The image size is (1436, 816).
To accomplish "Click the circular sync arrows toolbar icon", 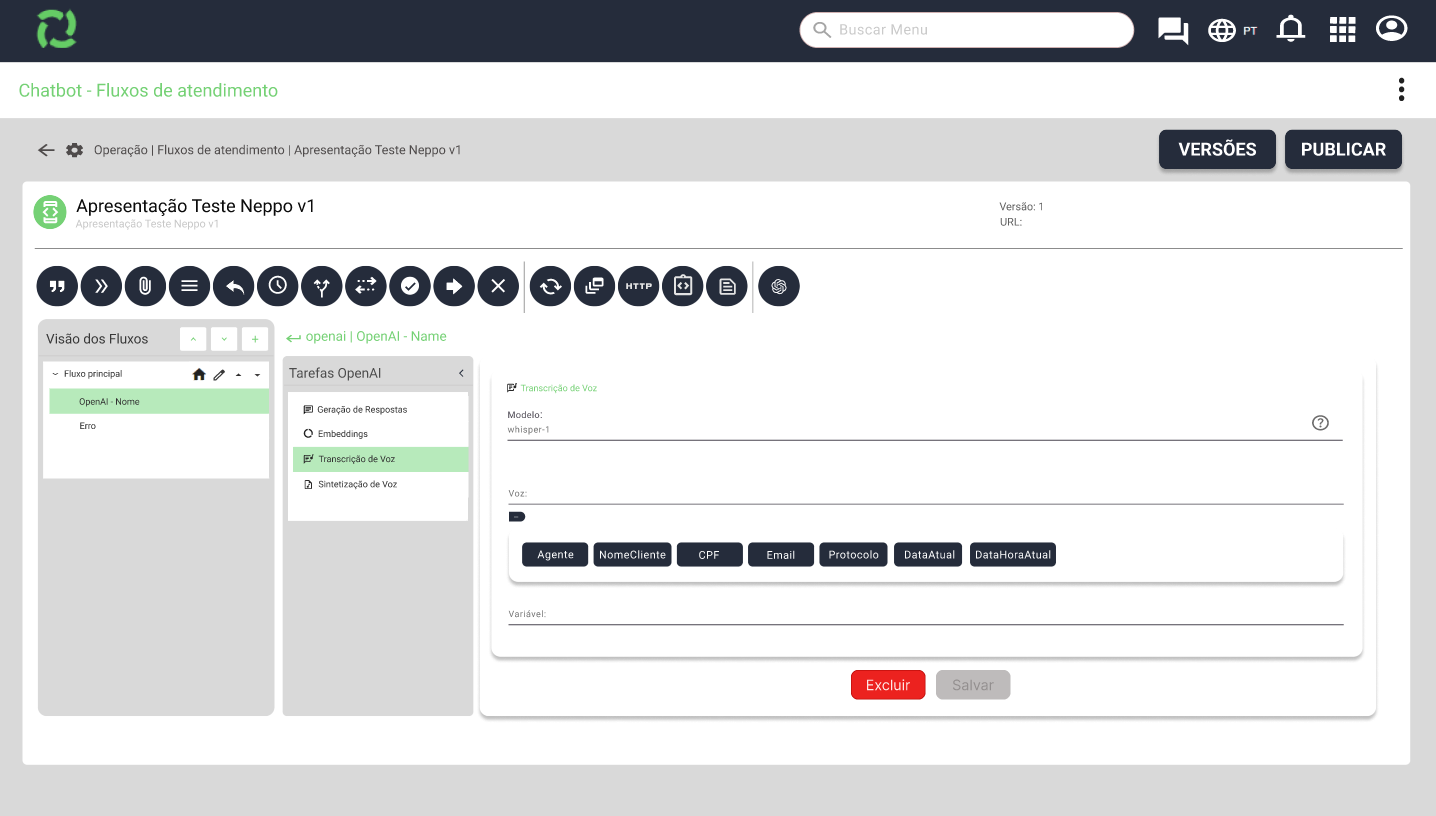I will tap(551, 286).
